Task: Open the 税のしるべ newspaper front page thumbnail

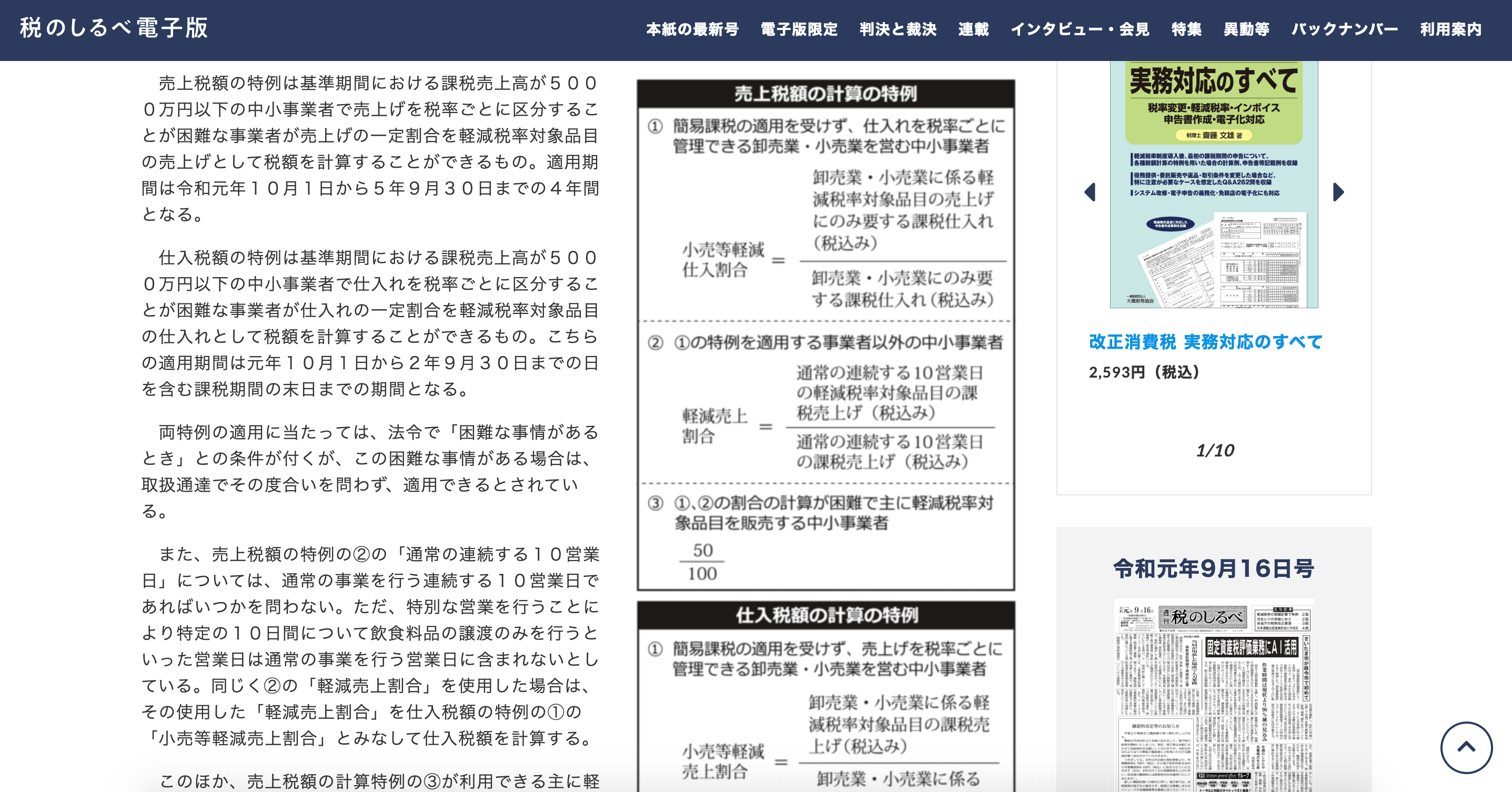Action: [1213, 695]
